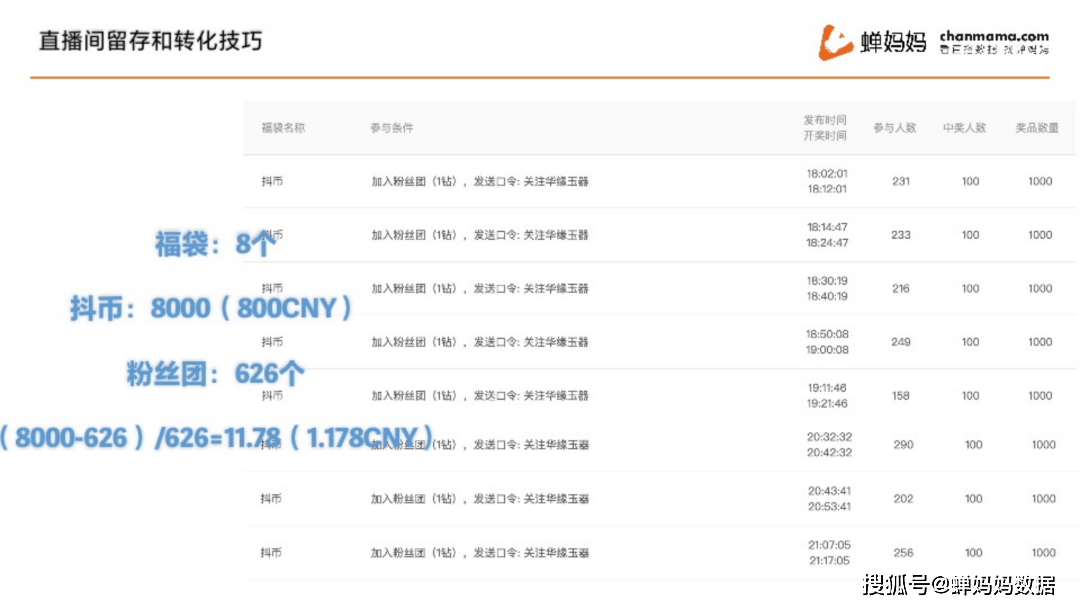Click the 福袋名称 column header
The image size is (1080, 608).
tap(283, 128)
